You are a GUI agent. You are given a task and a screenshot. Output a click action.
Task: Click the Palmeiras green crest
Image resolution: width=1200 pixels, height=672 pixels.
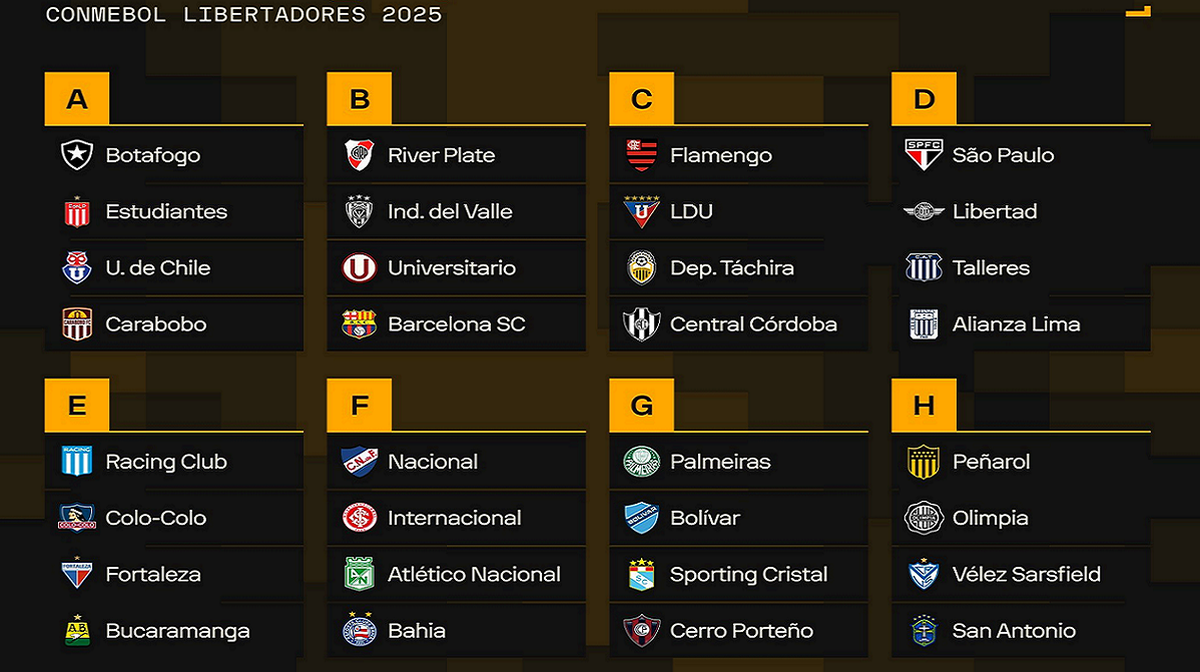point(641,462)
